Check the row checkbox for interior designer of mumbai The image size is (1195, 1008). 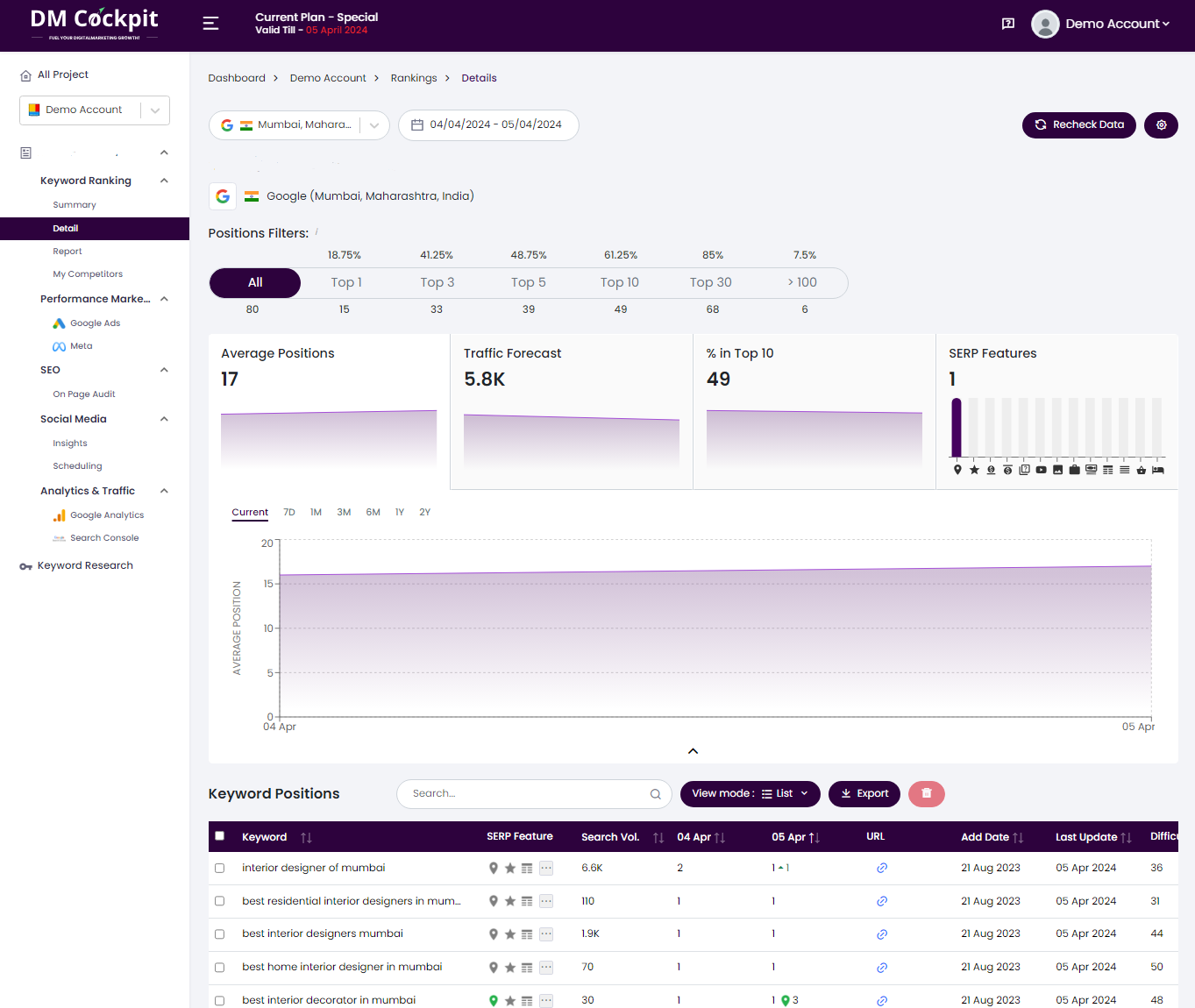tap(219, 868)
